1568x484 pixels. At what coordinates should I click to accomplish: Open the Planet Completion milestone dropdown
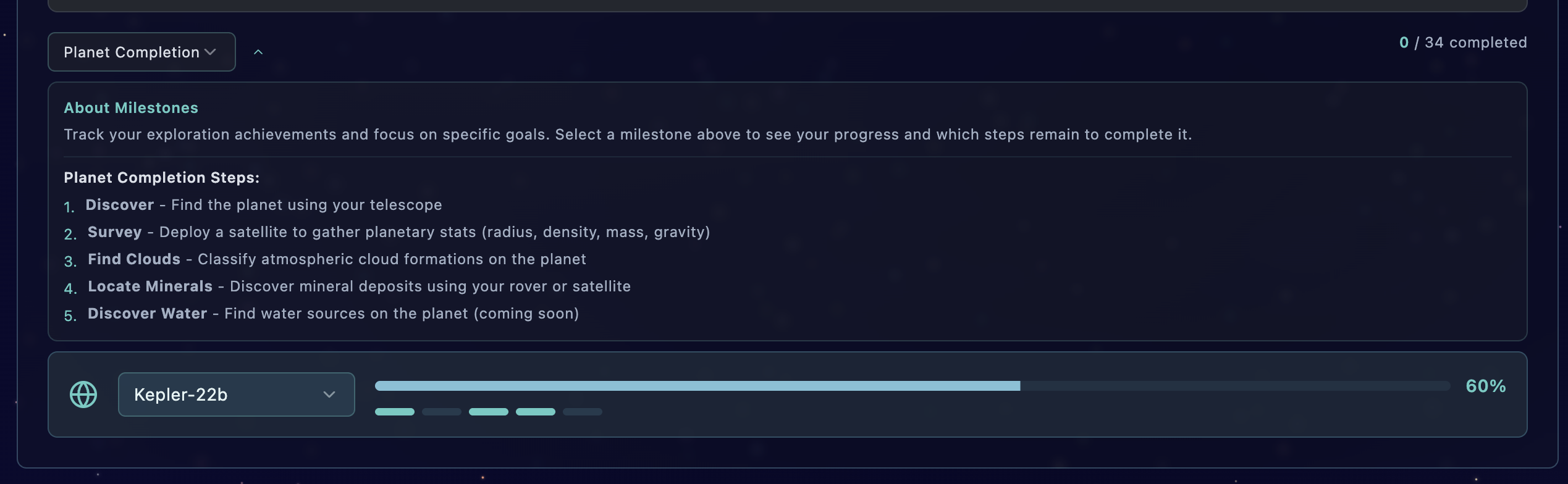141,52
